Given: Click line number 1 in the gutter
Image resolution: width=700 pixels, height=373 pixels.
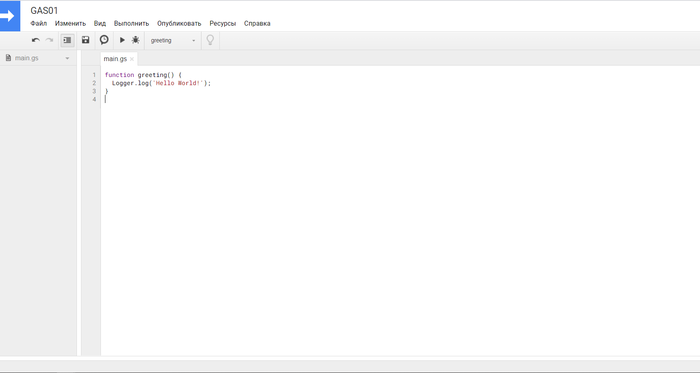Looking at the screenshot, I should tap(94, 75).
